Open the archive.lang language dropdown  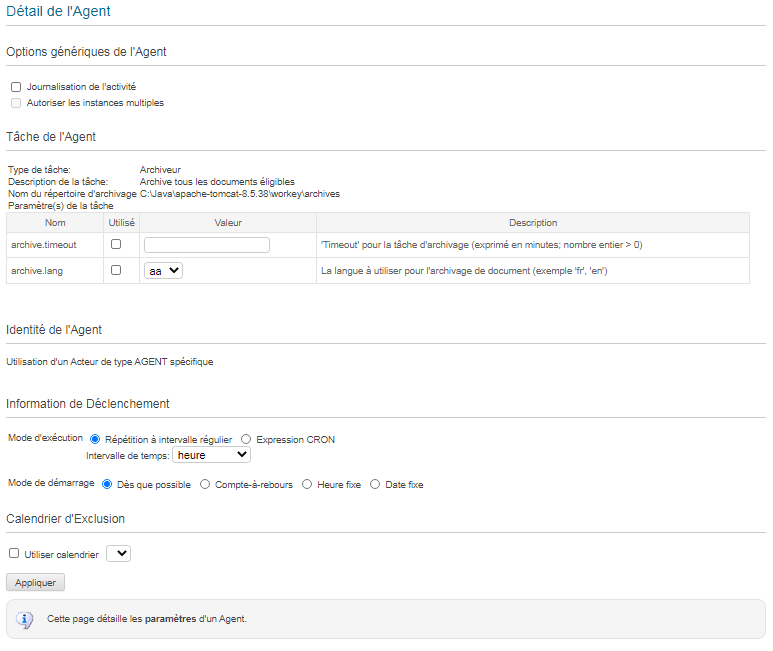163,270
